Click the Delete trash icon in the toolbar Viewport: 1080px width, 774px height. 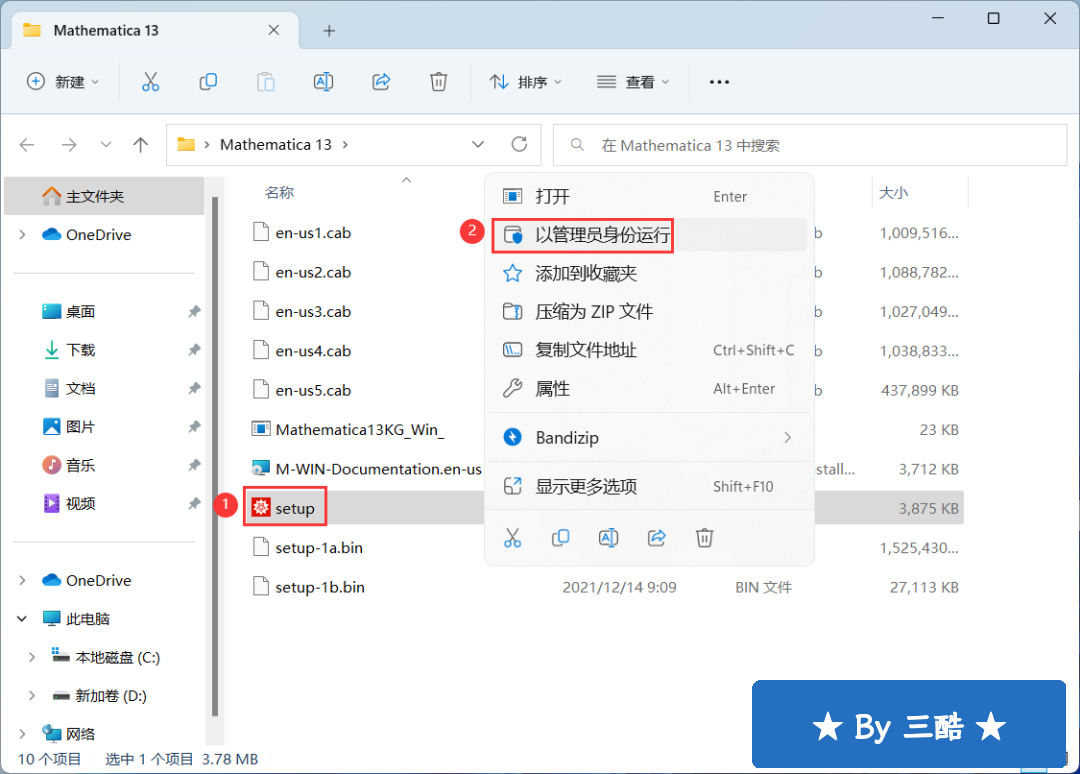pyautogui.click(x=439, y=82)
